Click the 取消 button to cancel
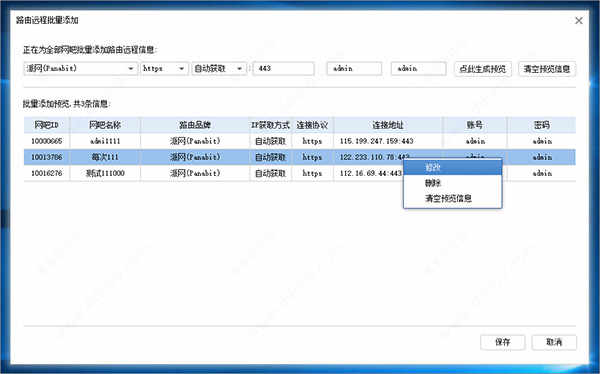 click(554, 342)
